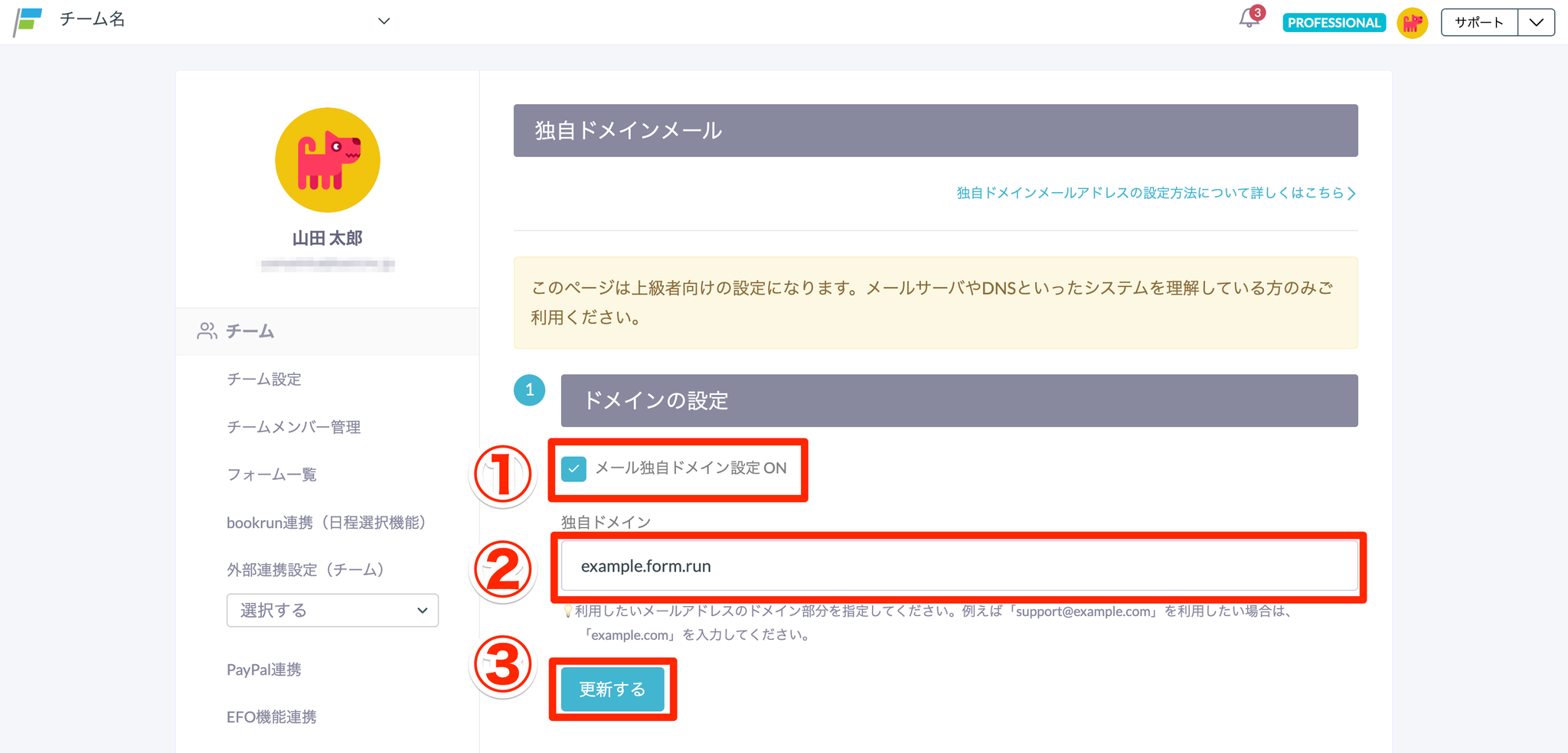The width and height of the screenshot is (1568, 753).
Task: Expand the チーム名 team switcher dropdown
Action: click(x=384, y=21)
